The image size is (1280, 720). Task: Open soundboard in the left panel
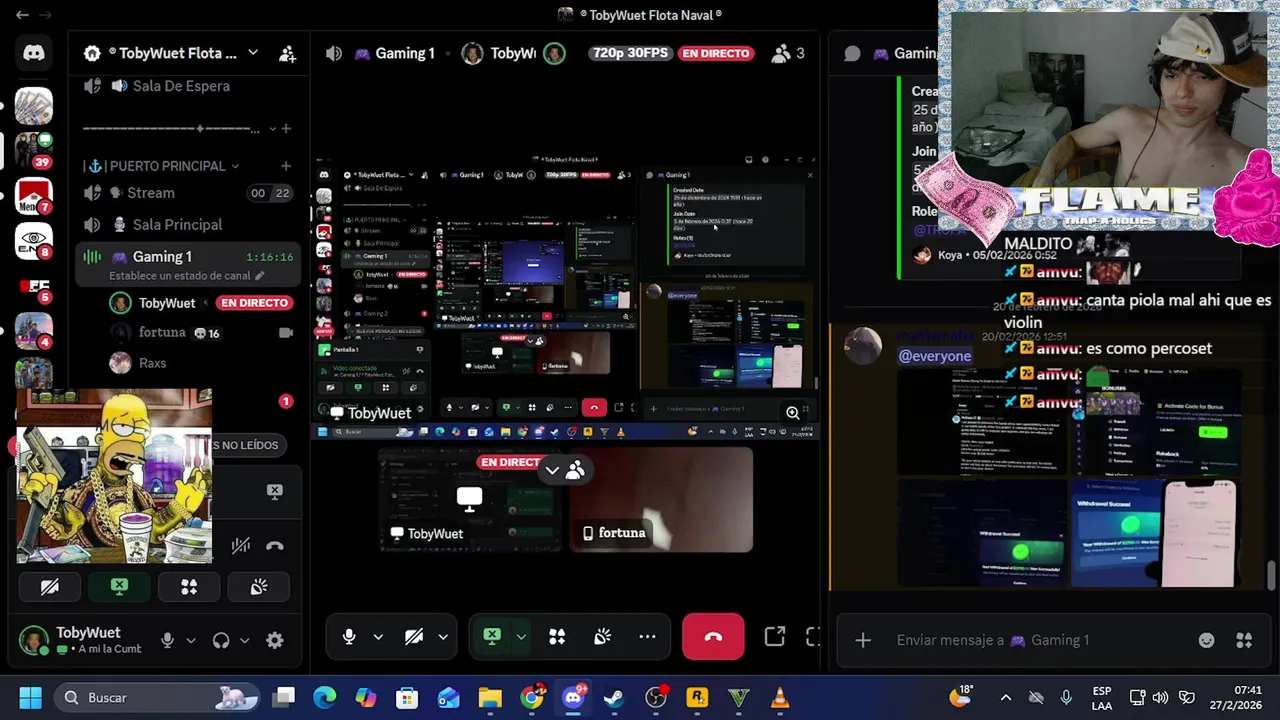tap(259, 587)
